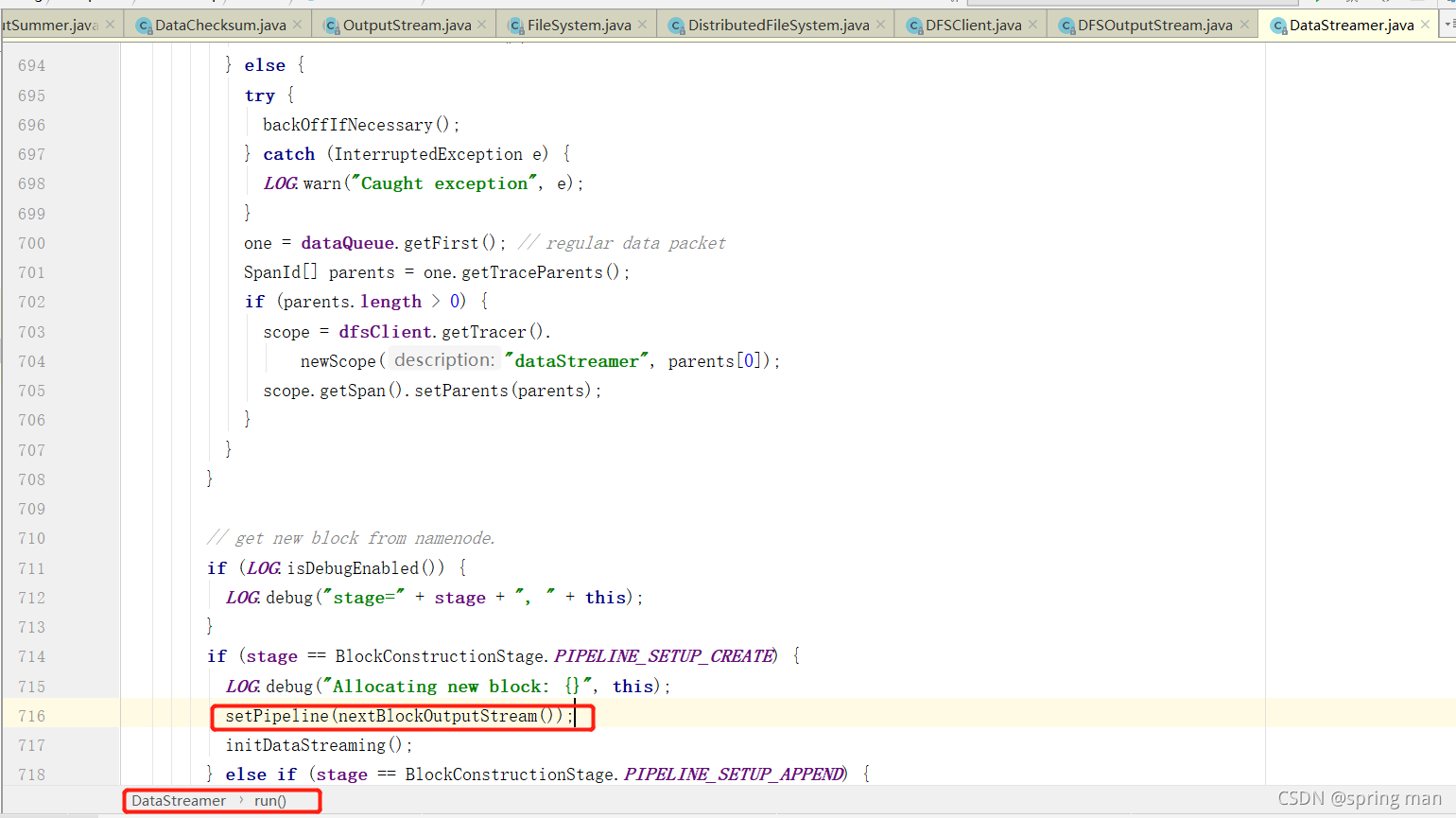Close the DistributedFileSystem.java tab
This screenshot has height=818, width=1456.
tap(881, 25)
